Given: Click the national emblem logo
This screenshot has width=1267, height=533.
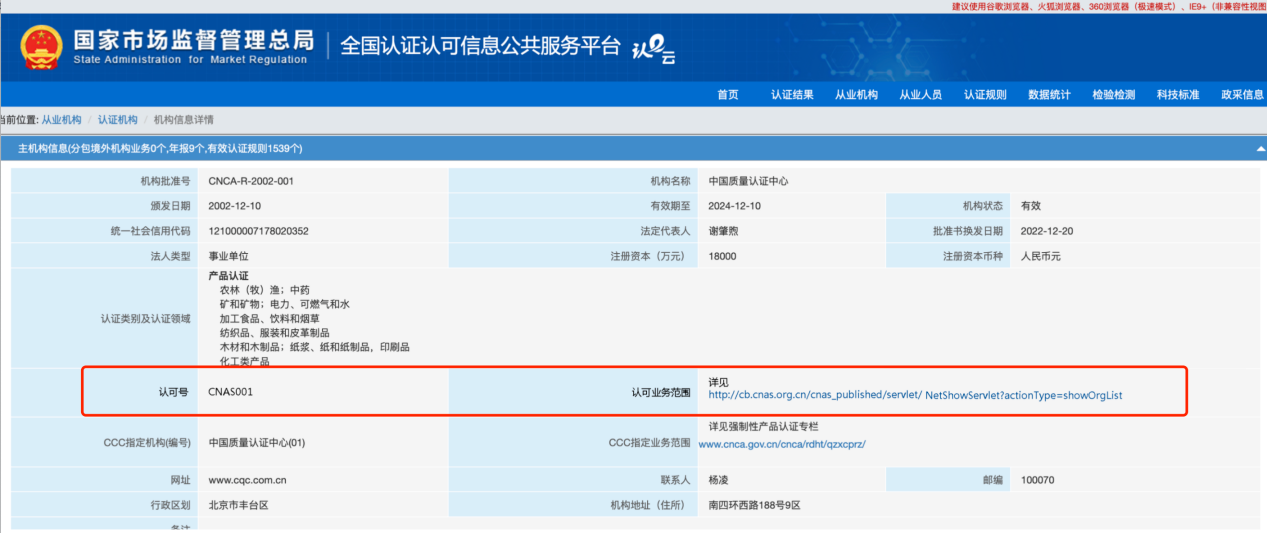Looking at the screenshot, I should (42, 47).
